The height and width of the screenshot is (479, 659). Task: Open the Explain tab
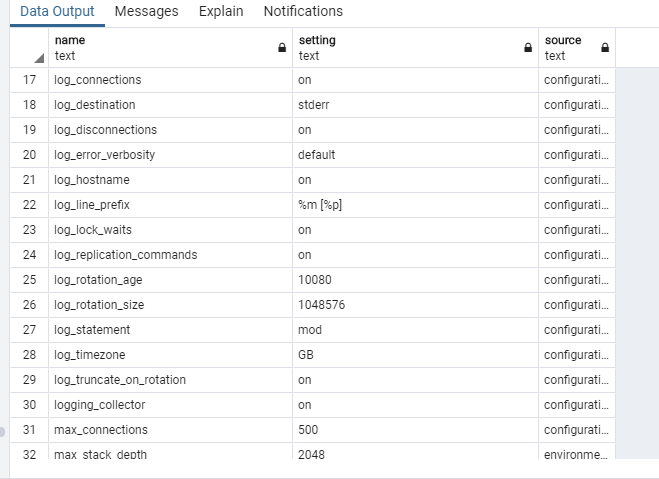[221, 12]
